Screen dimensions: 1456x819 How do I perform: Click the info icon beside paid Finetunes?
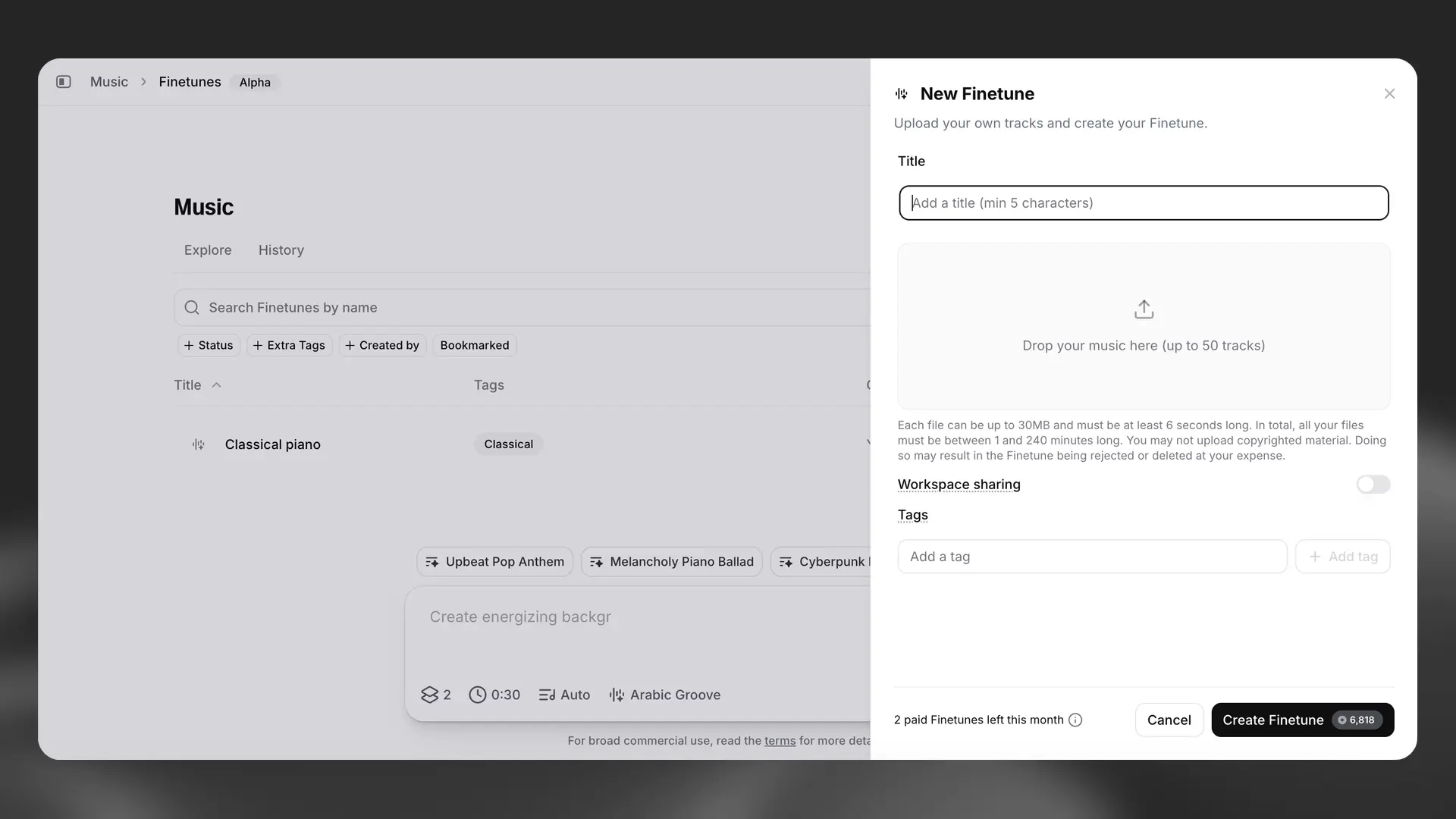(x=1075, y=720)
